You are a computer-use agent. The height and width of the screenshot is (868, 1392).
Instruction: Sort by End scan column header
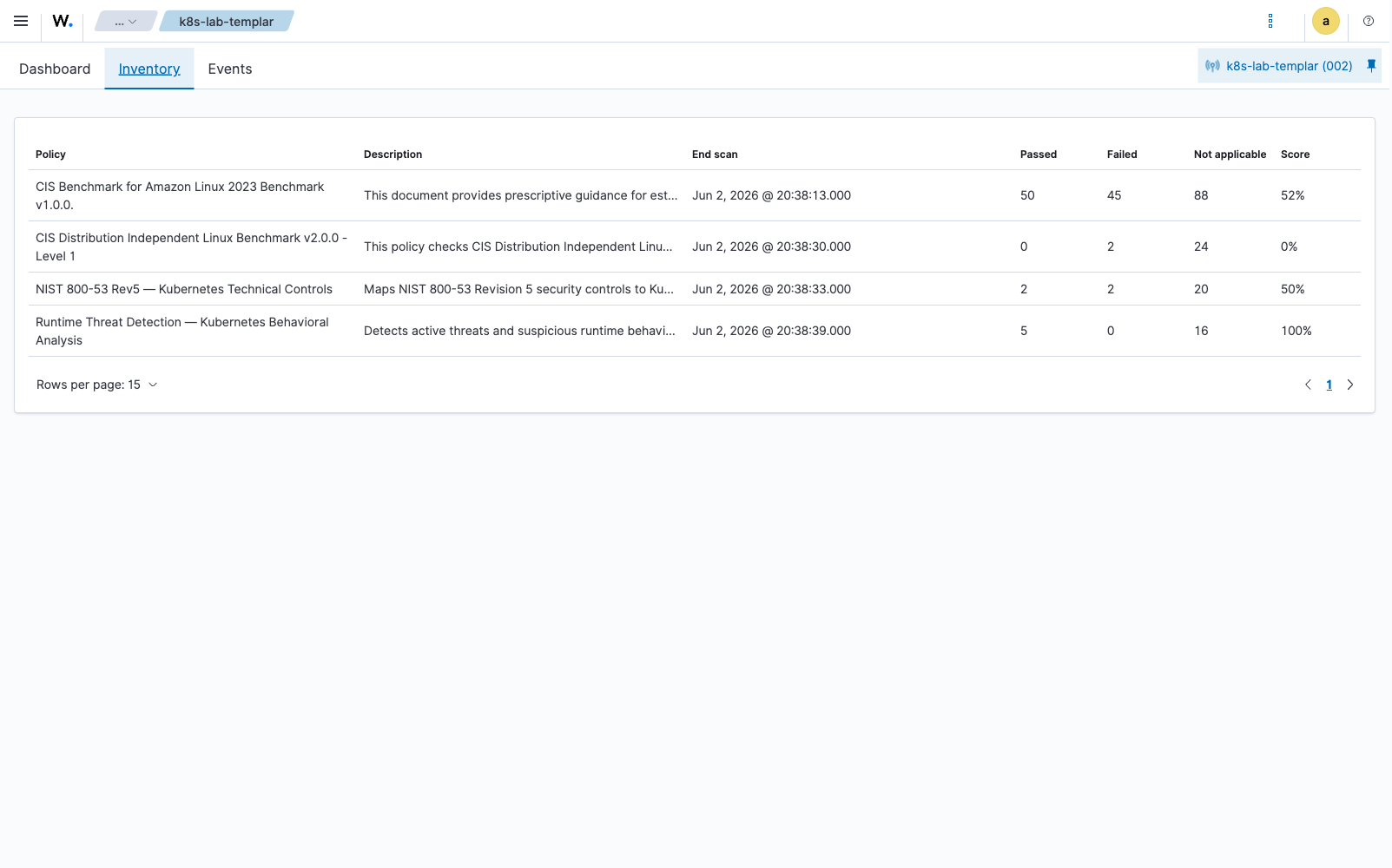coord(715,155)
